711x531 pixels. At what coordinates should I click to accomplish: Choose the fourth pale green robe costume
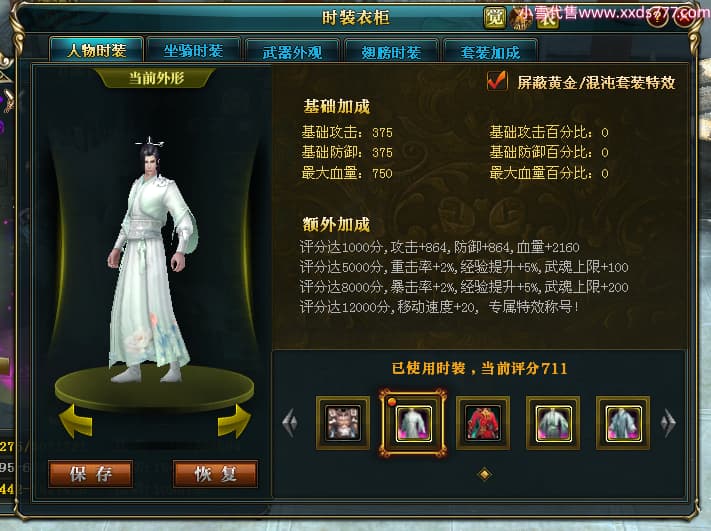553,423
